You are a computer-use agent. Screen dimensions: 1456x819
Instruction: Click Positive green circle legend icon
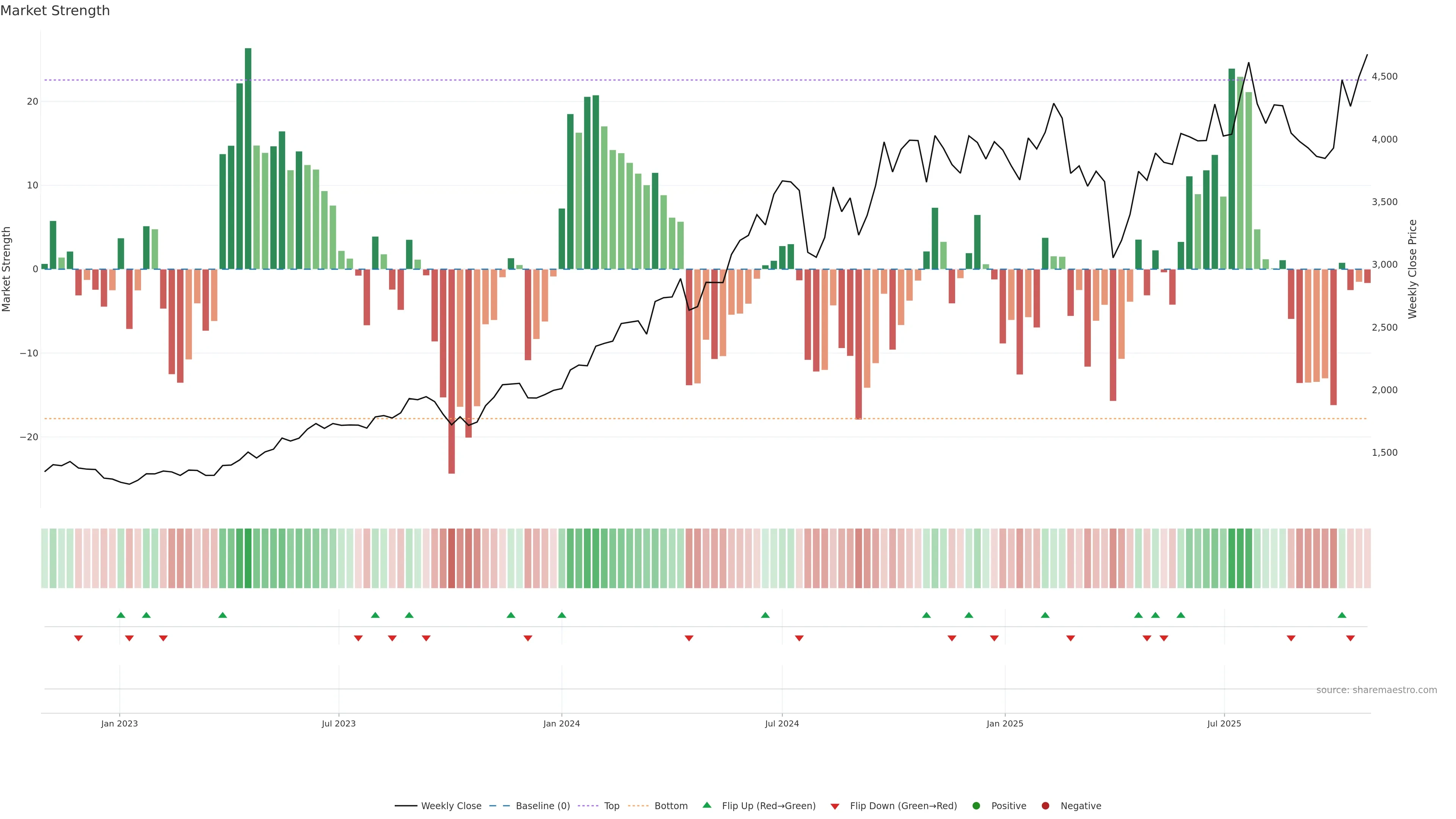coord(976,805)
